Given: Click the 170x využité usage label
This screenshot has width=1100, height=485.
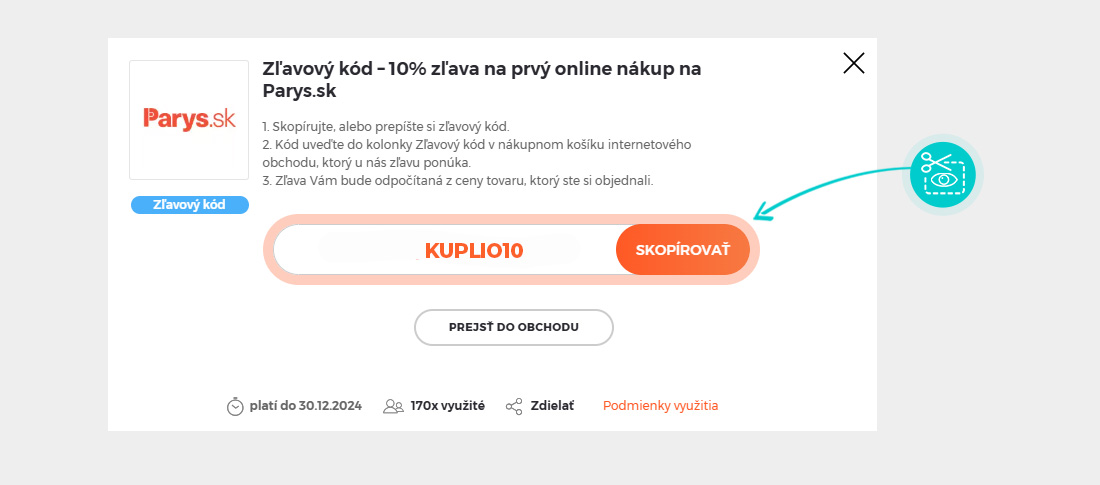Looking at the screenshot, I should point(448,406).
